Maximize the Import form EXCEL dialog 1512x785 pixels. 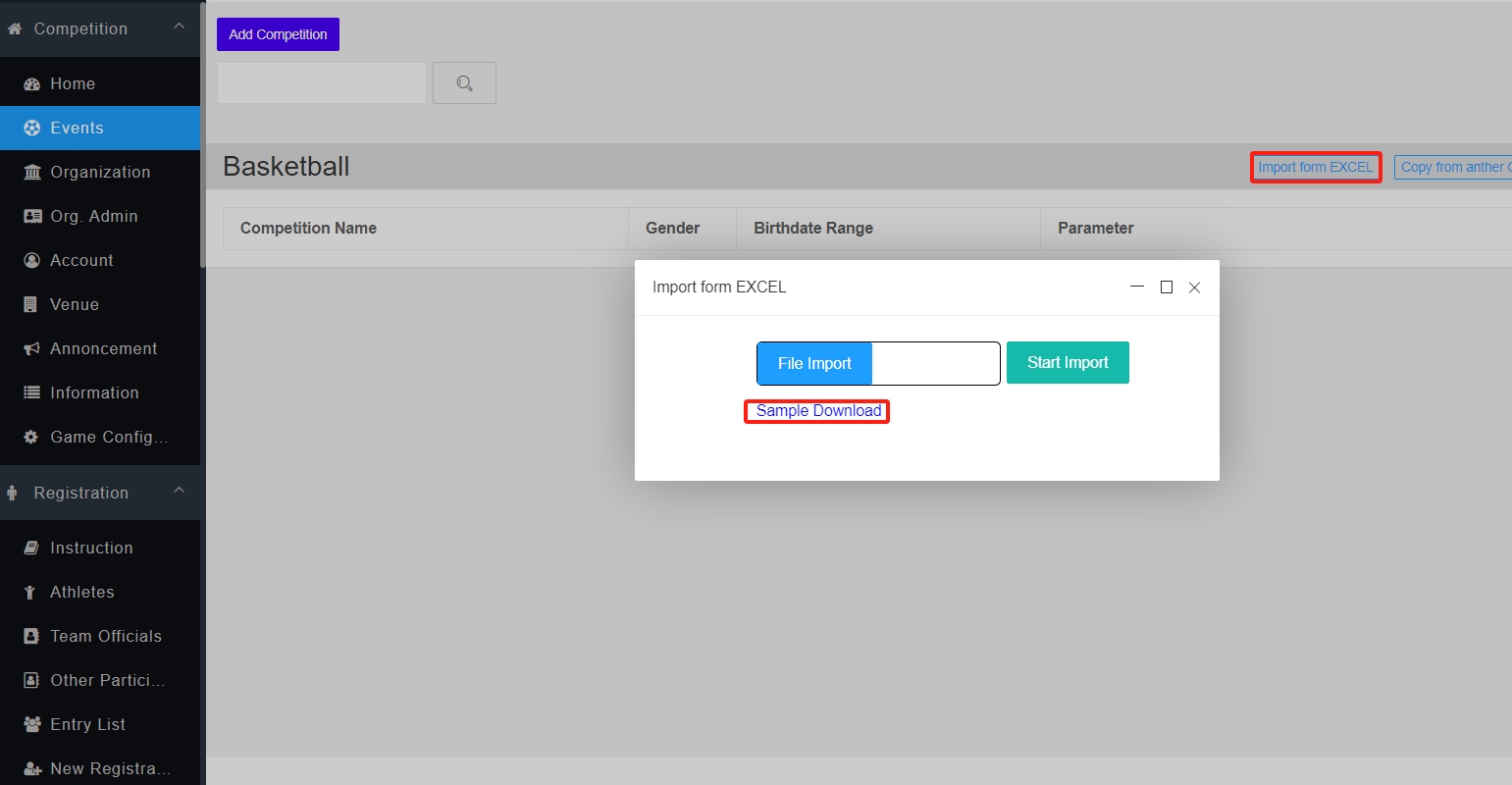1166,288
